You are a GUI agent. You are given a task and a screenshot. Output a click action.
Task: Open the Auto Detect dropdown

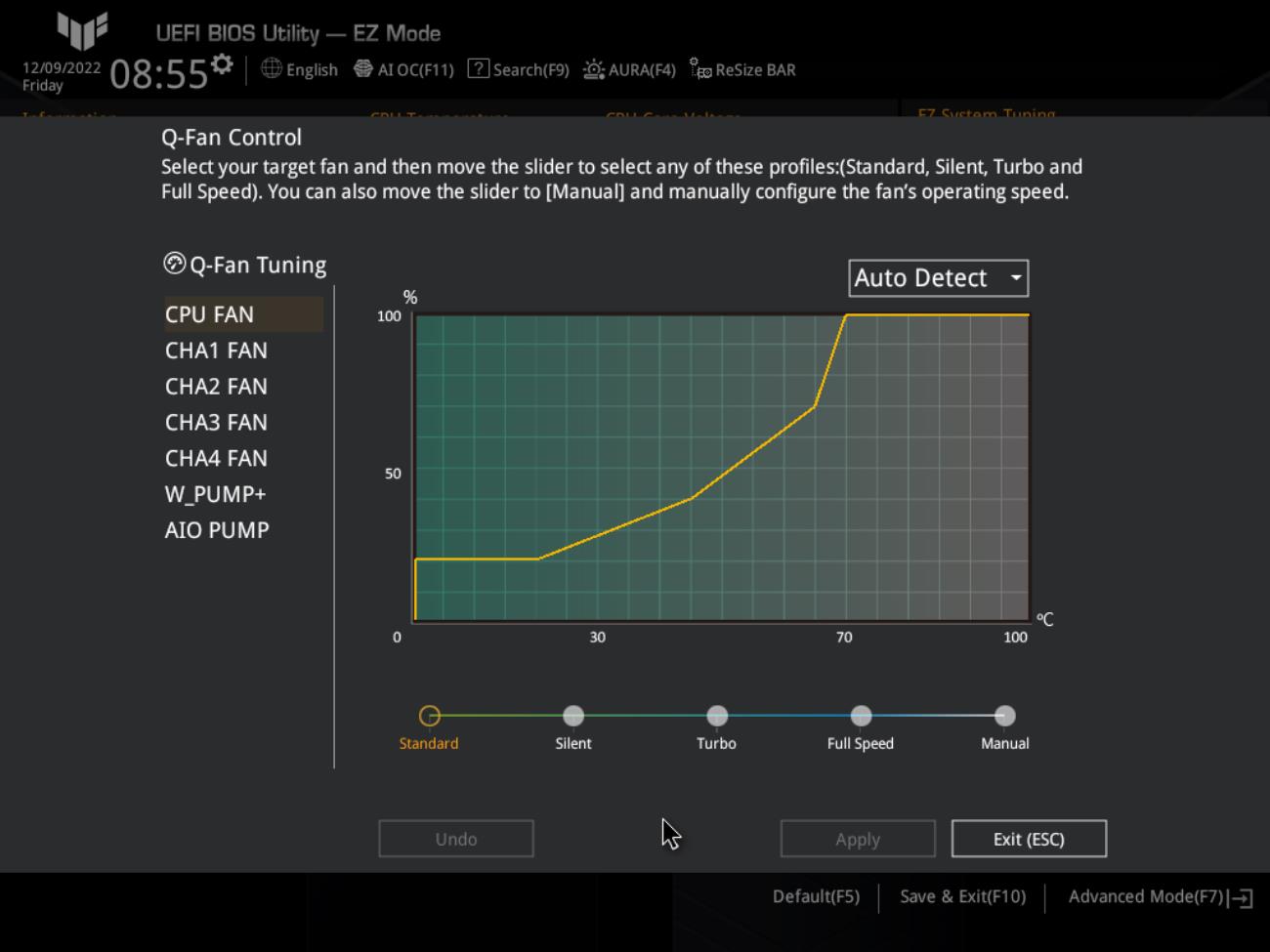coord(939,278)
